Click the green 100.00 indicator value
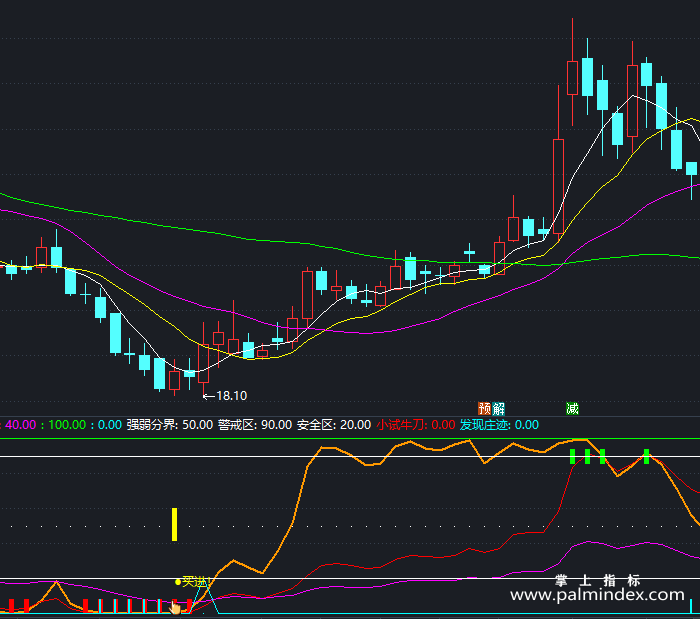Viewport: 700px width, 619px height. (x=67, y=425)
